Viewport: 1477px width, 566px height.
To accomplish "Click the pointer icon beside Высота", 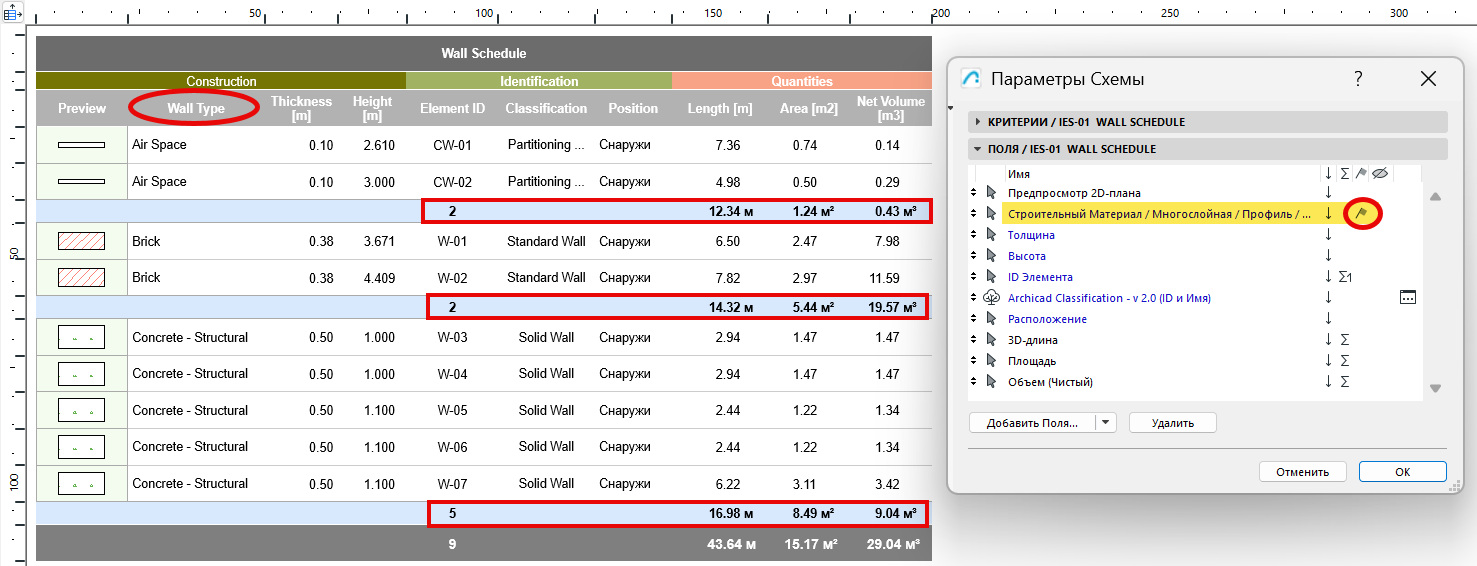I will 992,256.
